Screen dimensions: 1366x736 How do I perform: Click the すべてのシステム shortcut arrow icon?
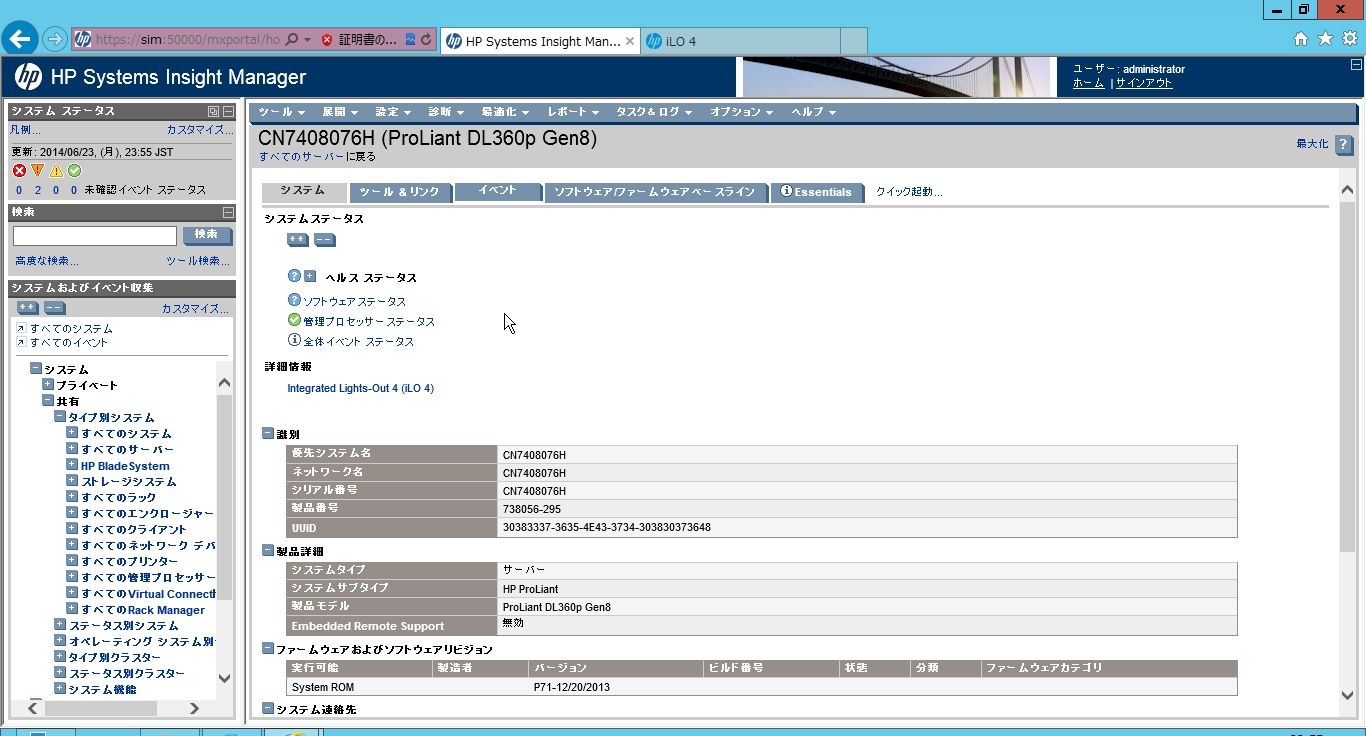21,328
